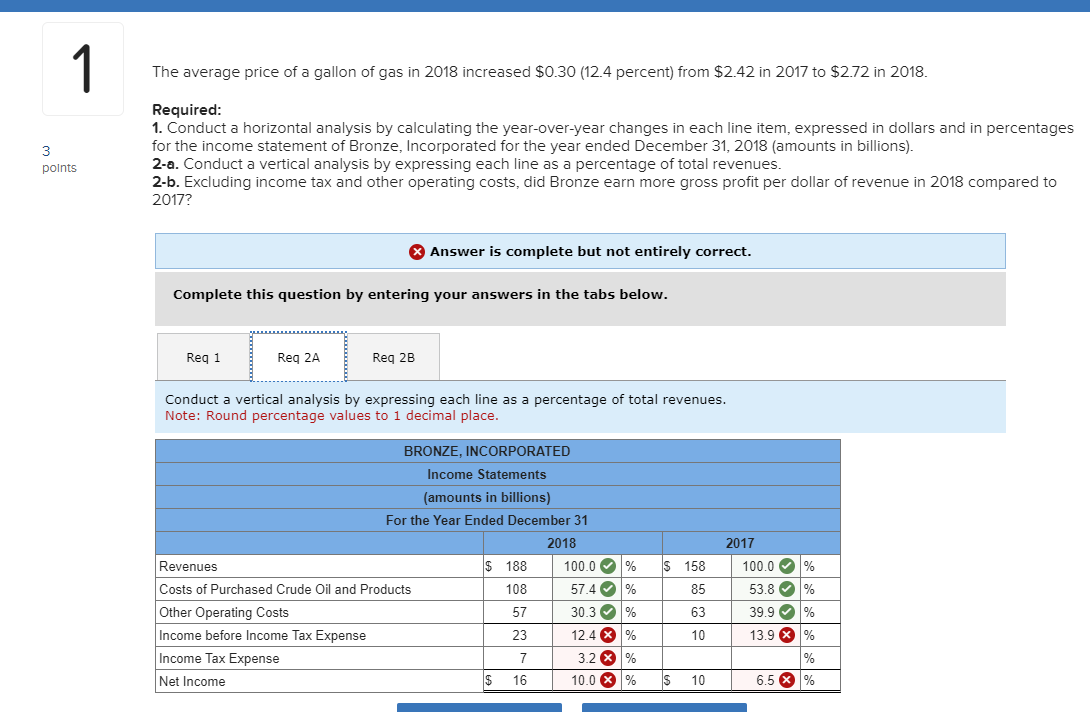
Task: Click red X icon next to 12.4 value
Action: coord(608,635)
